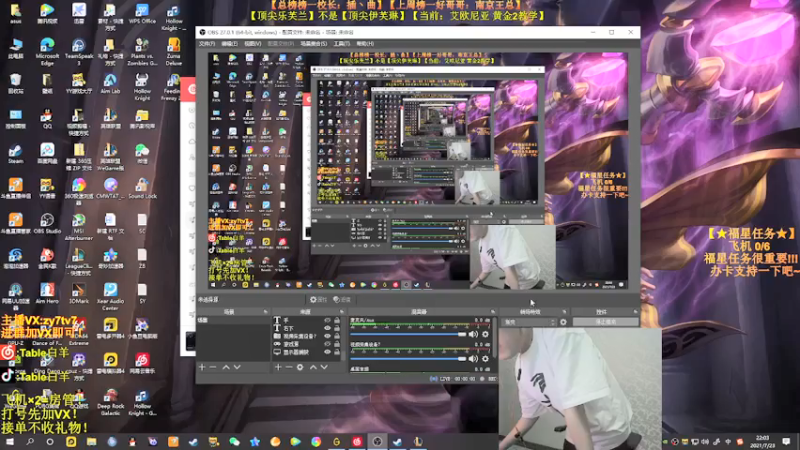Open the WPS Office desktop shortcut
The width and height of the screenshot is (800, 450).
click(142, 14)
